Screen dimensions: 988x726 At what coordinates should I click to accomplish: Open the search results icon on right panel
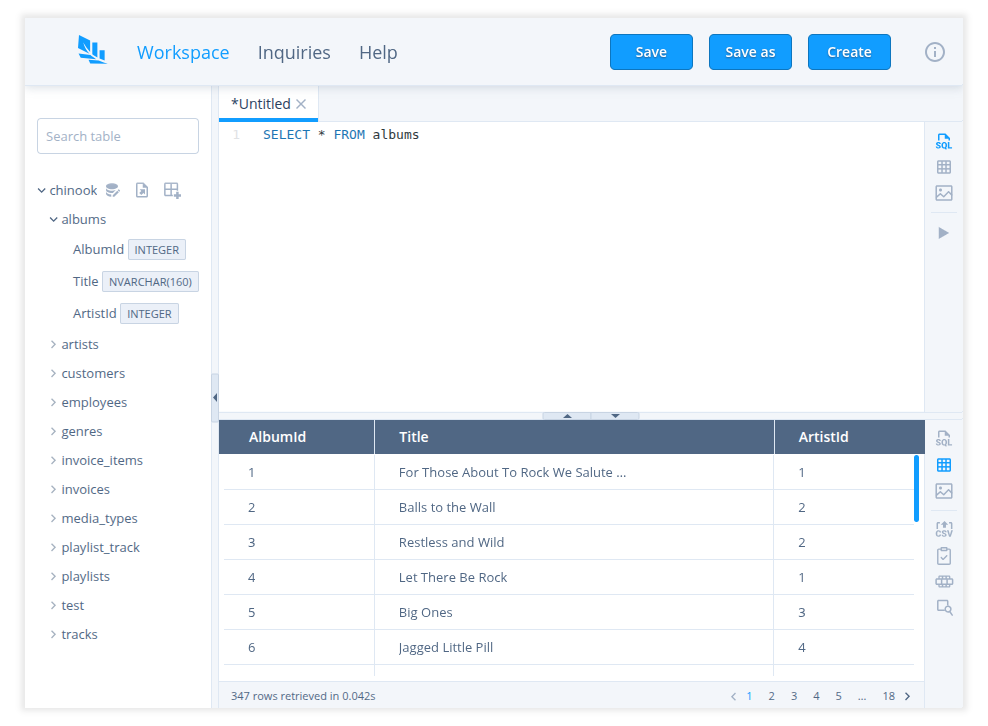943,606
